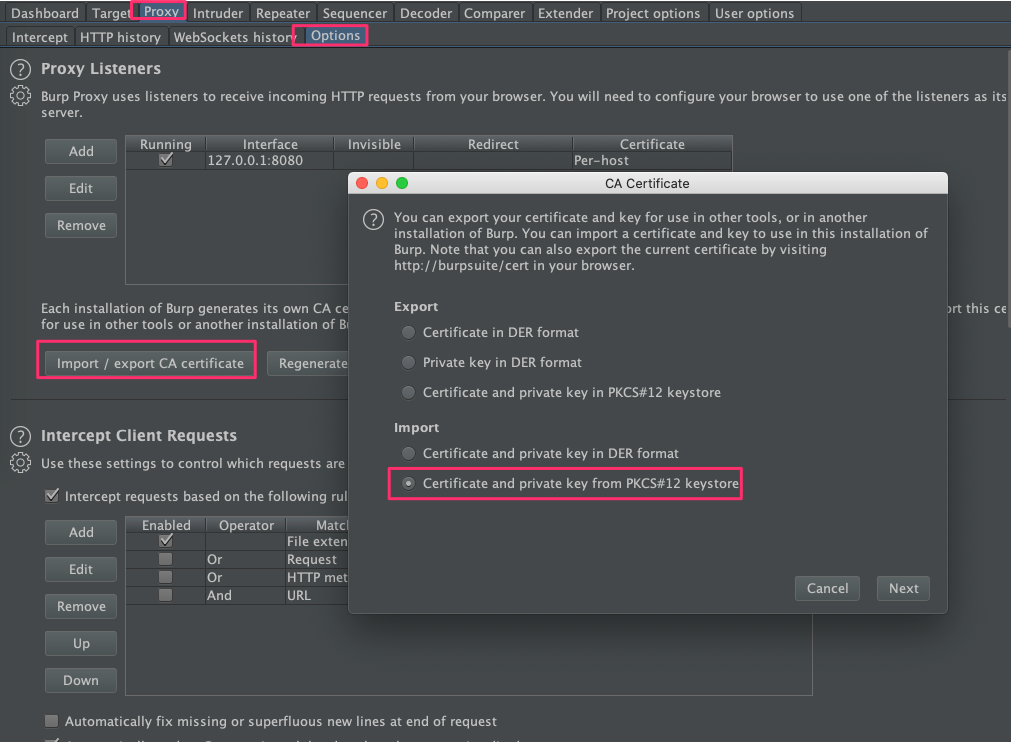
Task: Toggle Running checkbox for 127.0.0.1:8080 listener
Action: (166, 160)
